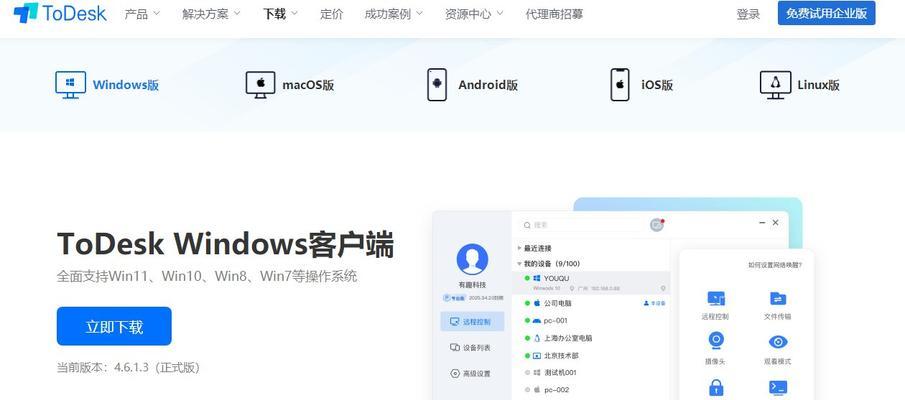Click the 远程控制 monitor icon in right panel
Viewport: 905px width, 400px height.
pyautogui.click(x=716, y=298)
